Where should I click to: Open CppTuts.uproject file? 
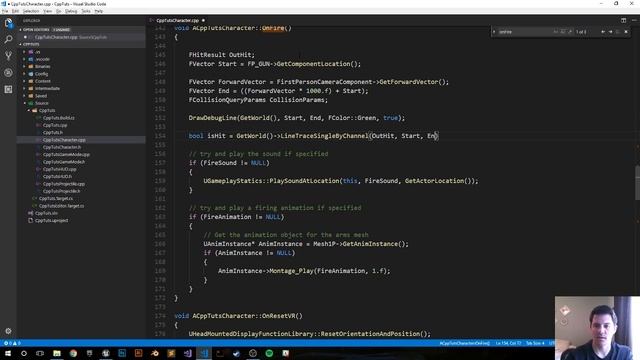(x=51, y=221)
